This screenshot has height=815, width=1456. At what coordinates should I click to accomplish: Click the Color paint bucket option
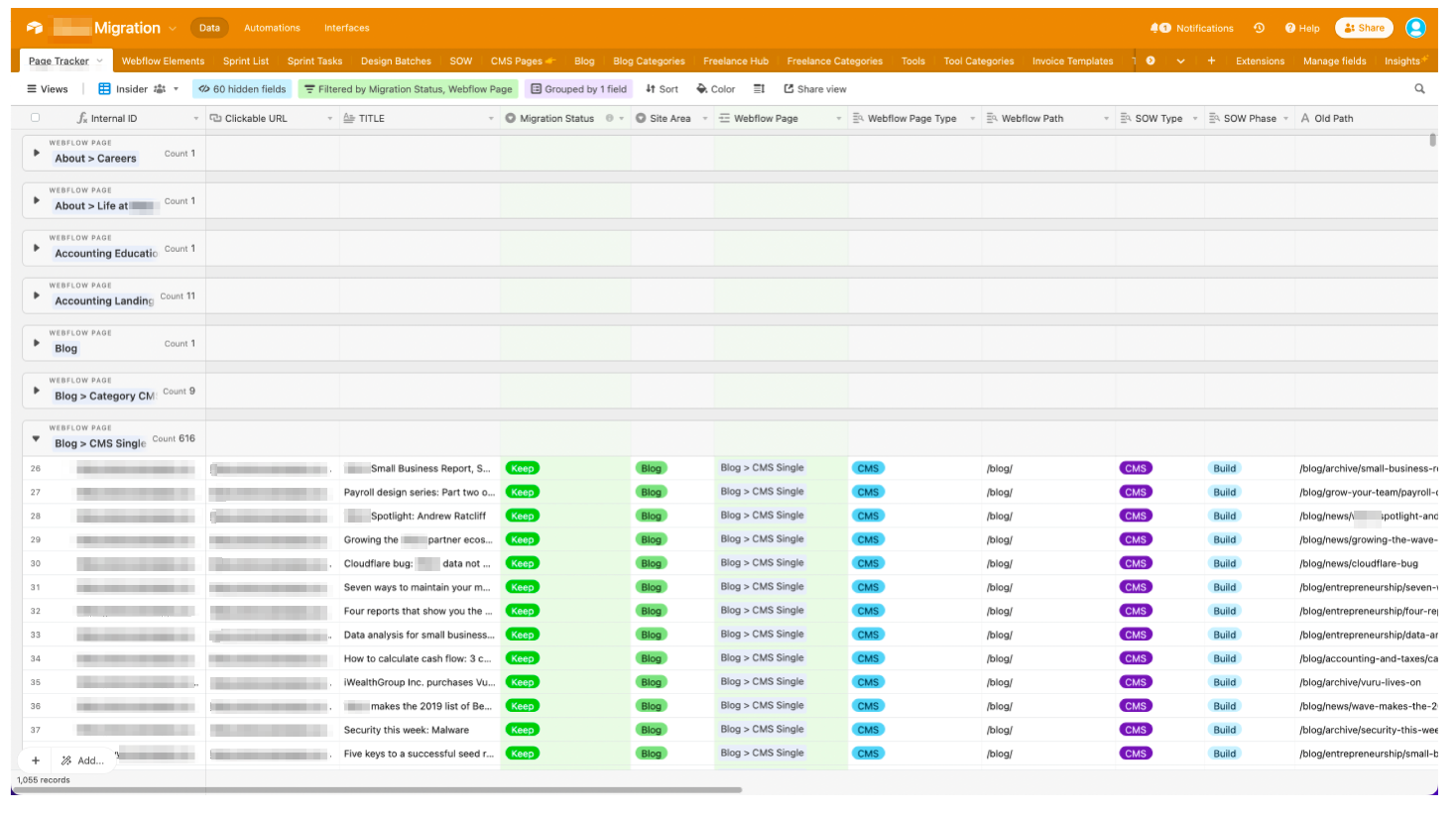(x=715, y=89)
